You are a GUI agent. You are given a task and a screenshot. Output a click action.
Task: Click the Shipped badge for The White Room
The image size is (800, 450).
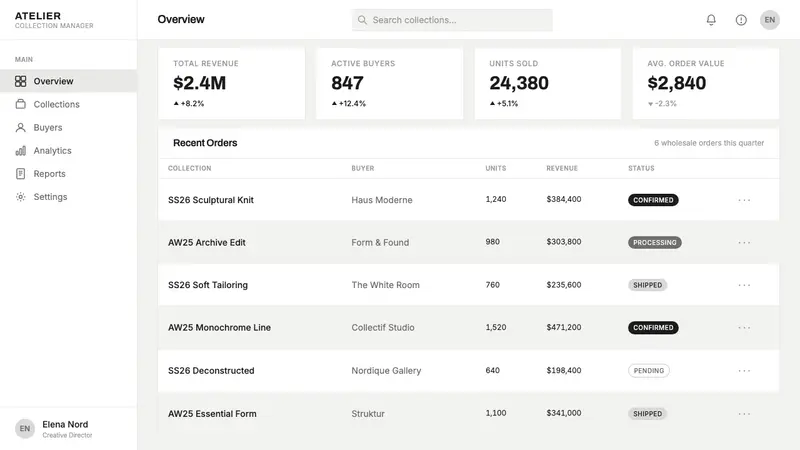click(x=647, y=285)
